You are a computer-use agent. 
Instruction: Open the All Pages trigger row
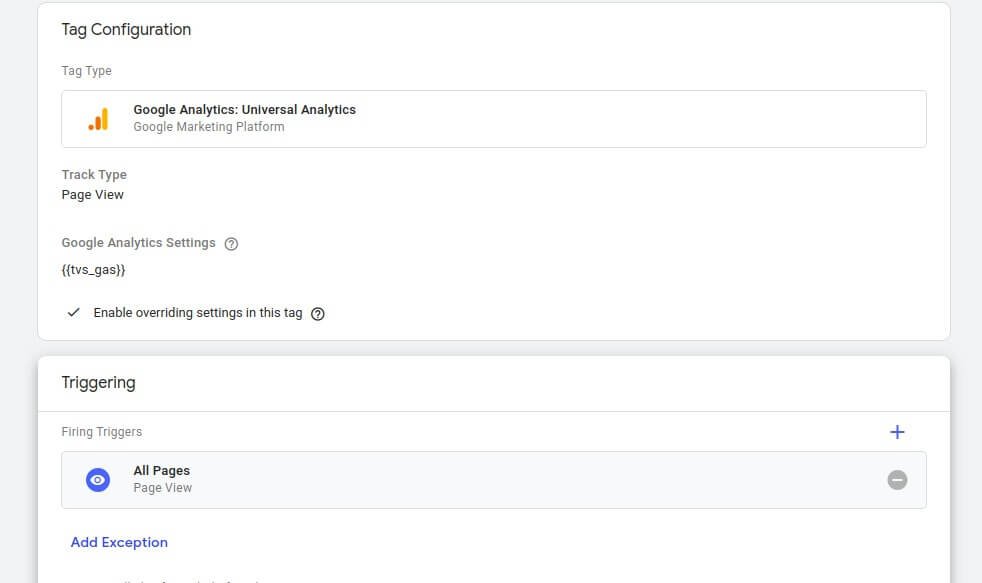coord(494,480)
